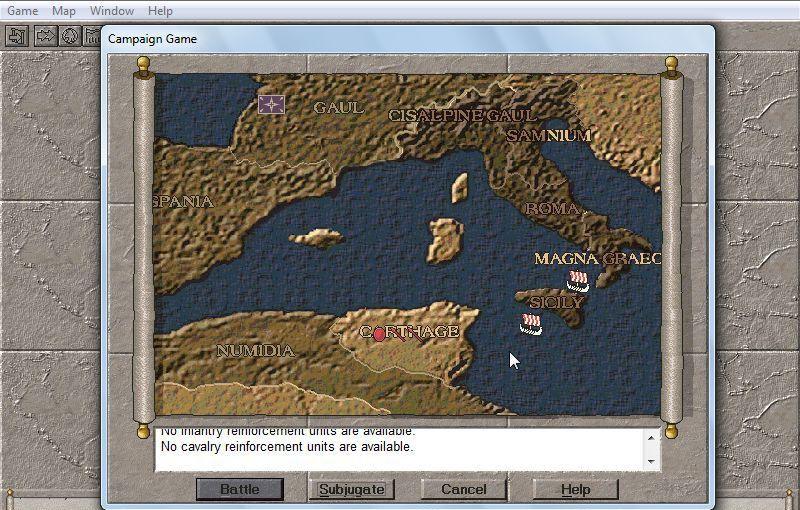The height and width of the screenshot is (510, 800).
Task: Click the double arrow toolbar icon
Action: [x=45, y=36]
